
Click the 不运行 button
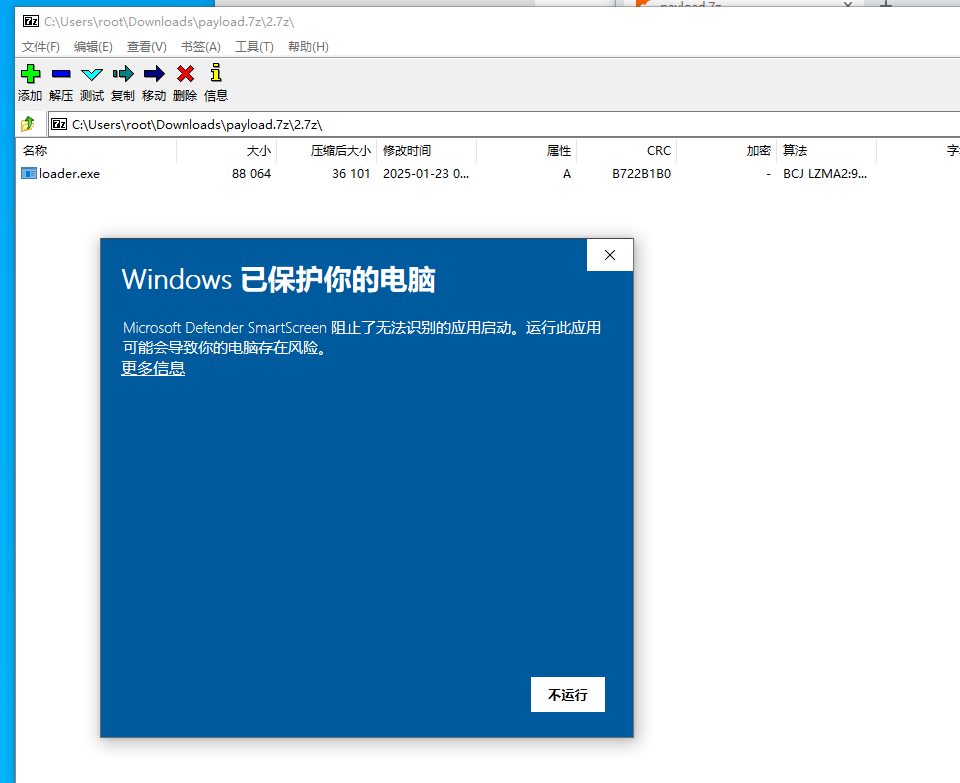[567, 695]
